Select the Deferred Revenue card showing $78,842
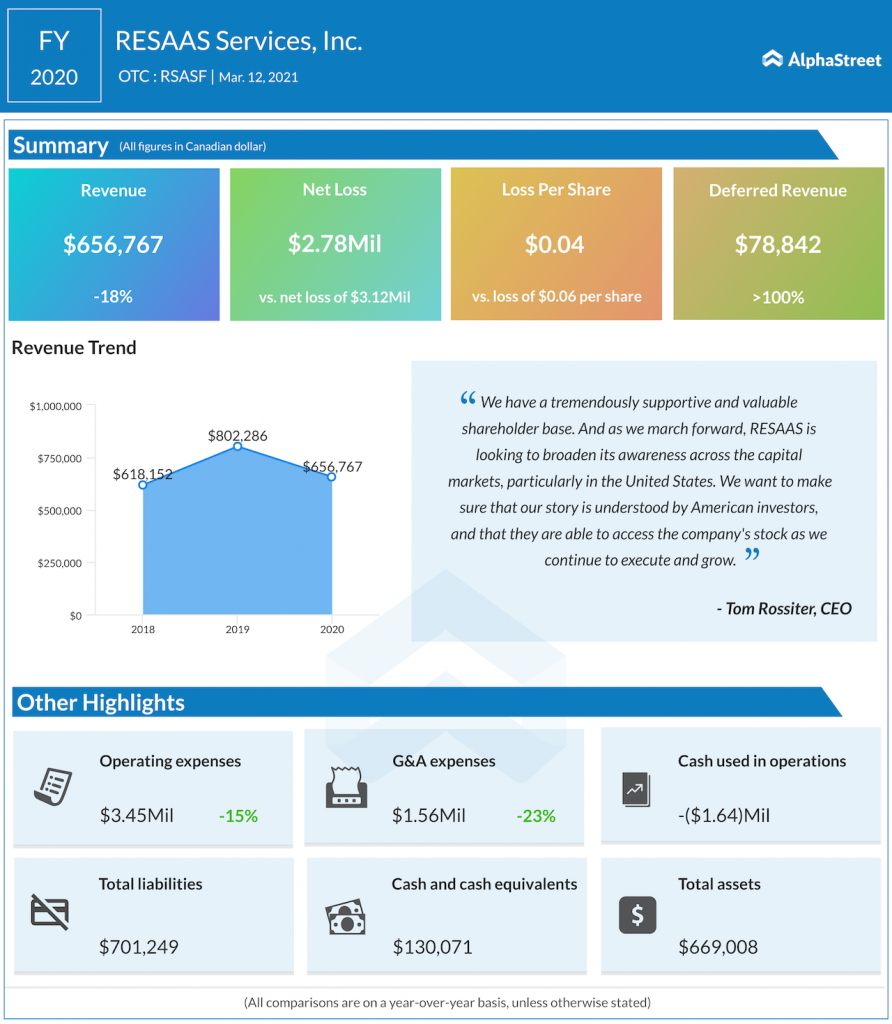Viewport: 892px width, 1024px height. click(x=778, y=244)
